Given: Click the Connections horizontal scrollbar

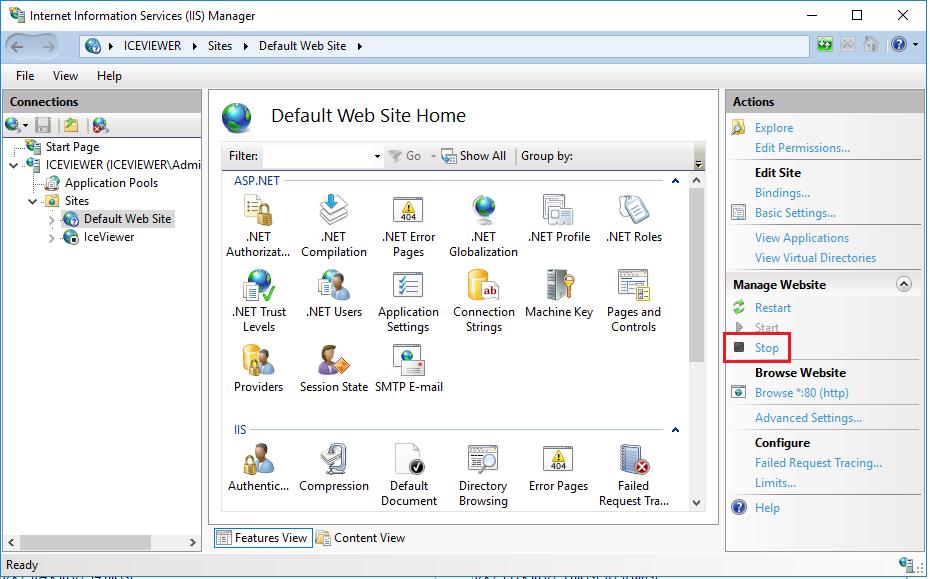Looking at the screenshot, I should (85, 542).
